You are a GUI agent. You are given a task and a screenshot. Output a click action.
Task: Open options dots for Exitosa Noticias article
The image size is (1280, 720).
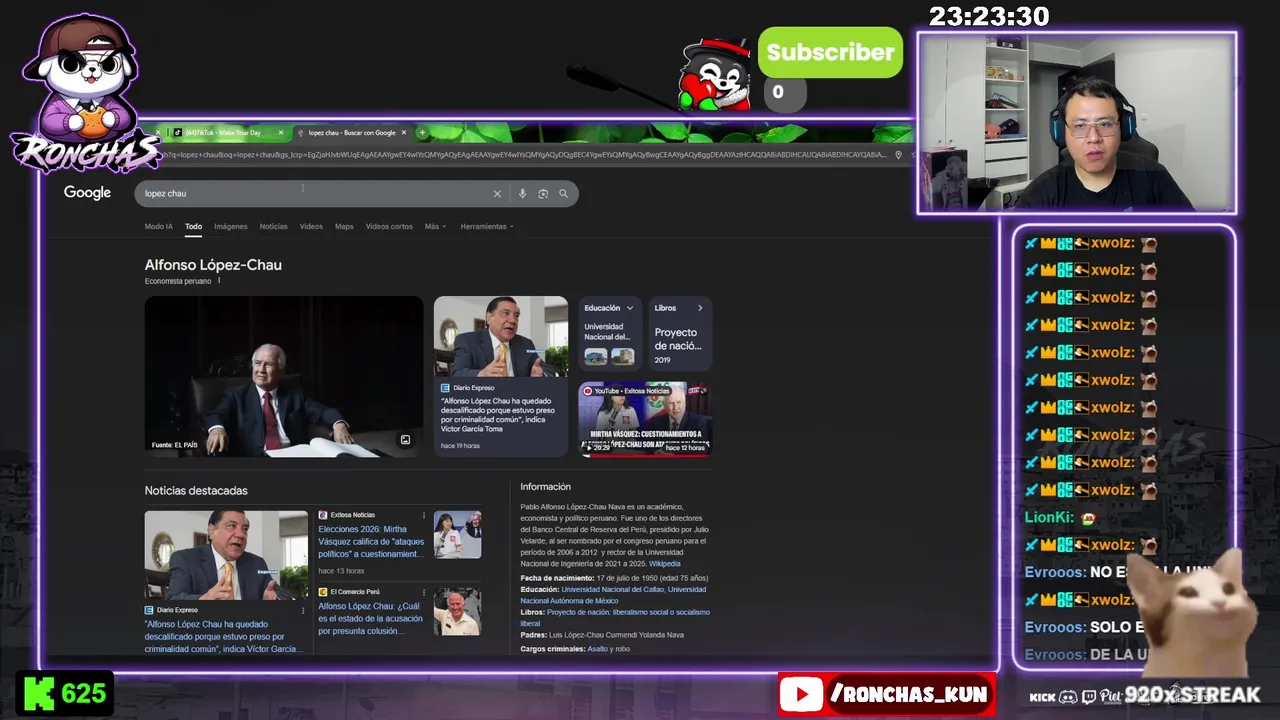click(x=424, y=515)
